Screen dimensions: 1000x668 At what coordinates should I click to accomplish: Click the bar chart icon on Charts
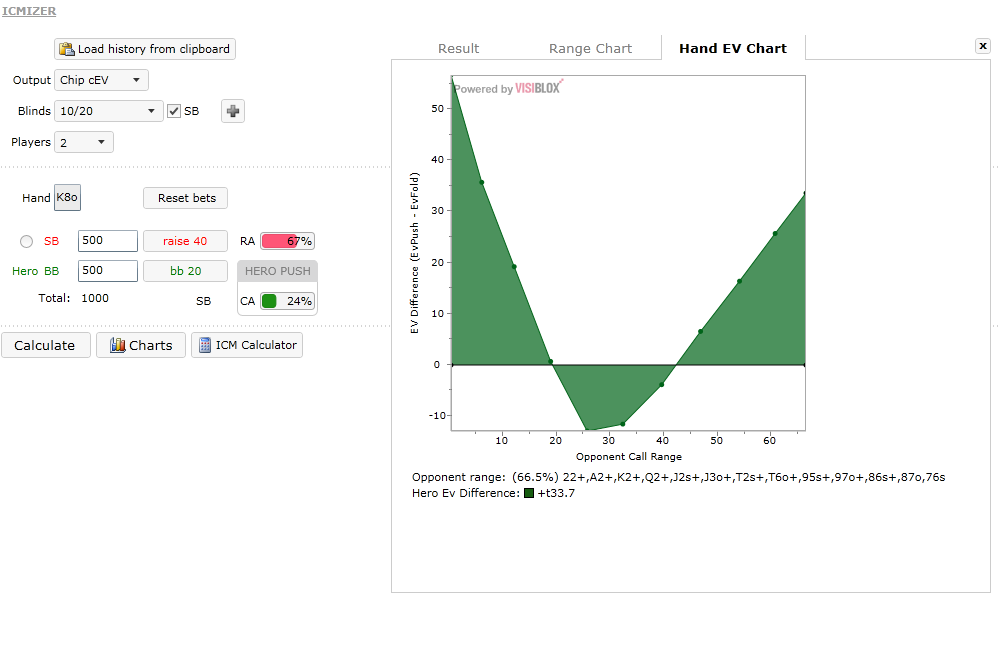click(117, 345)
